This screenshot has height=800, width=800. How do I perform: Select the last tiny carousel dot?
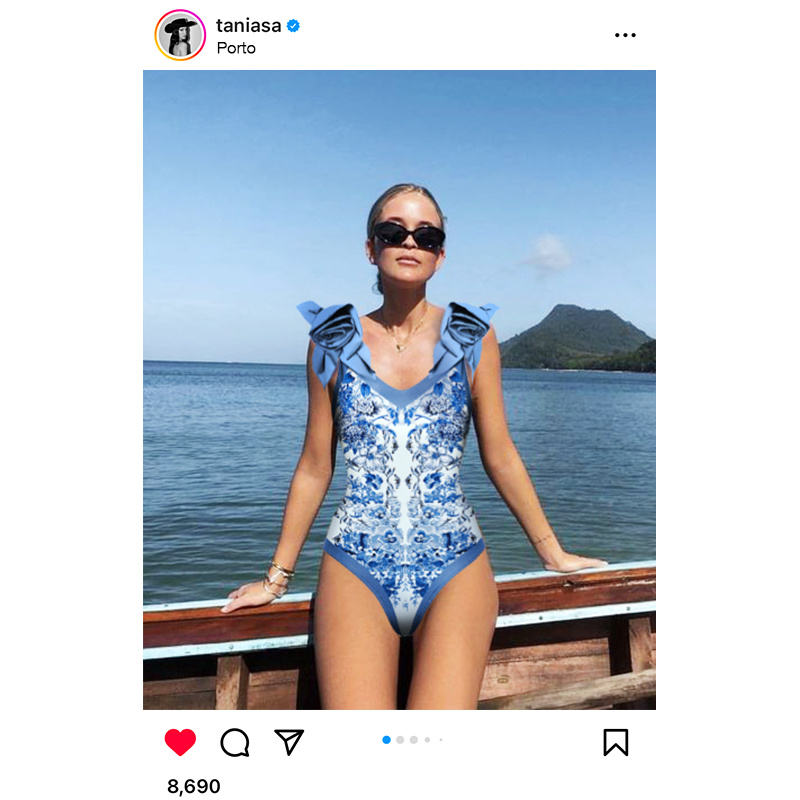[x=440, y=740]
